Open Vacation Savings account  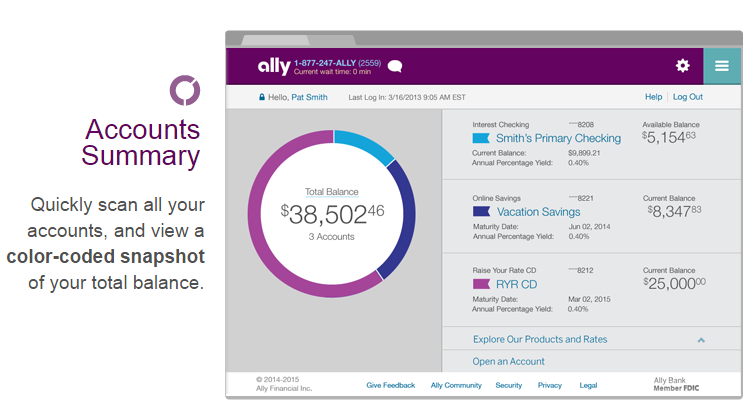point(538,212)
